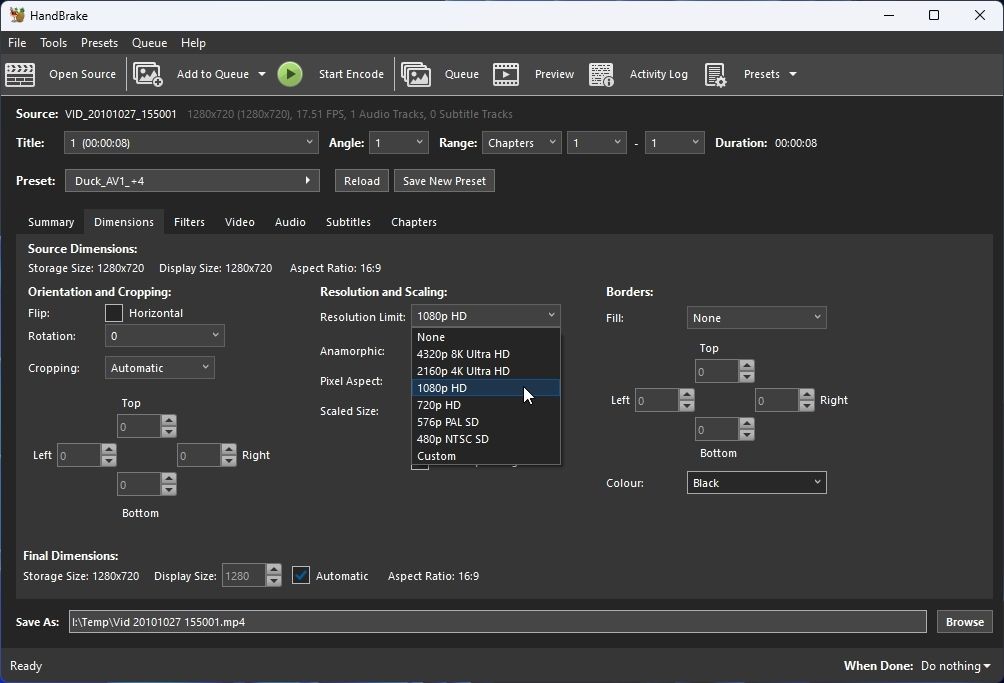Click the Open Source film clapper icon
The height and width of the screenshot is (683, 1004).
[x=21, y=74]
